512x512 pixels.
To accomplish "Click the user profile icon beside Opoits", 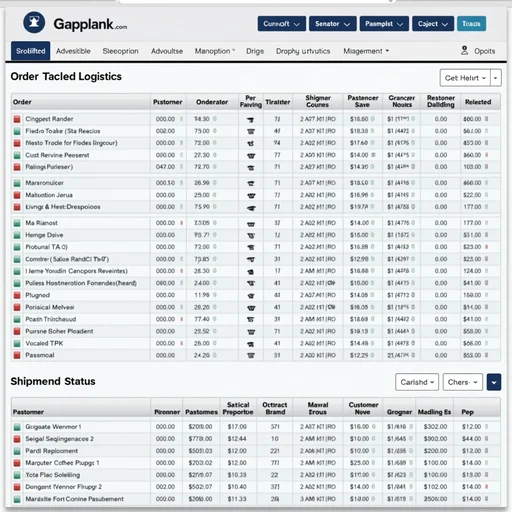I will (x=464, y=51).
